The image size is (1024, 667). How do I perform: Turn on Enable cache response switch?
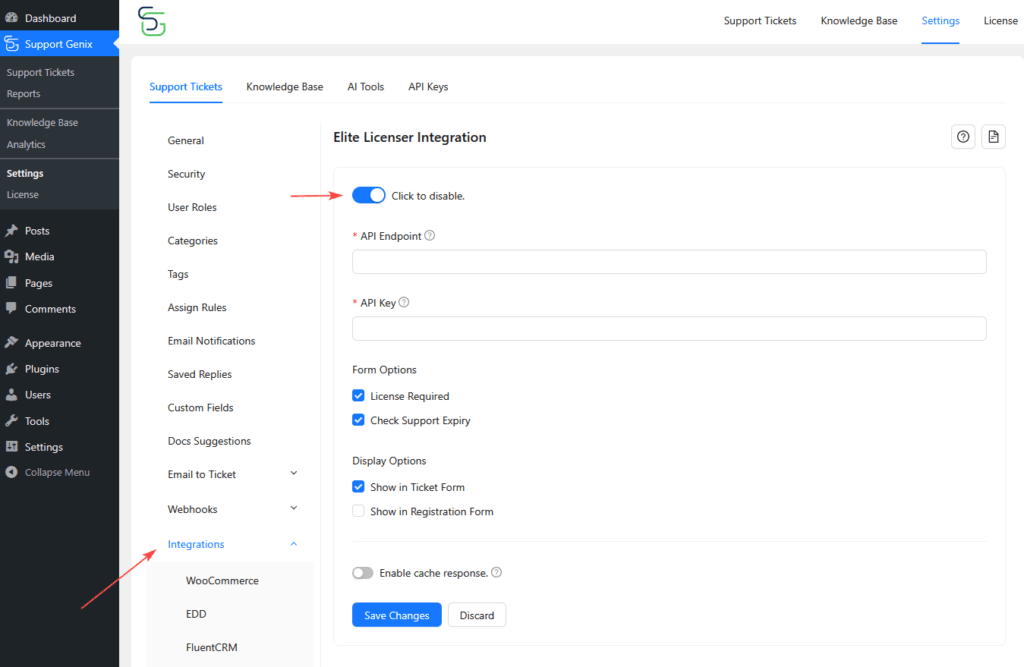coord(363,573)
